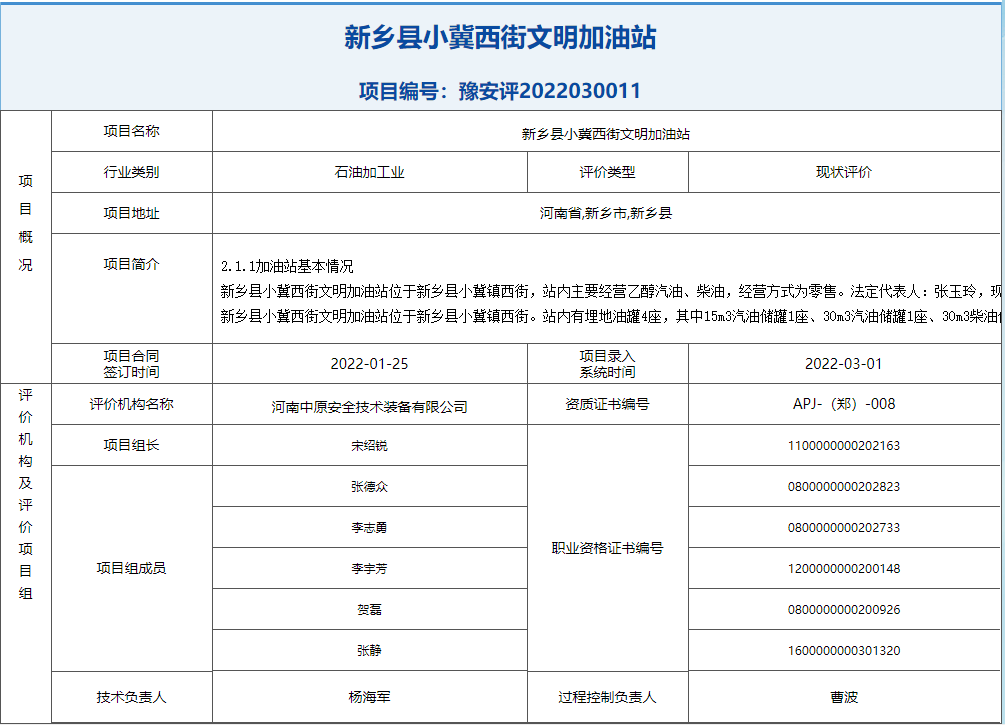
Task: Select the 项目地址 label cell
Action: click(131, 213)
